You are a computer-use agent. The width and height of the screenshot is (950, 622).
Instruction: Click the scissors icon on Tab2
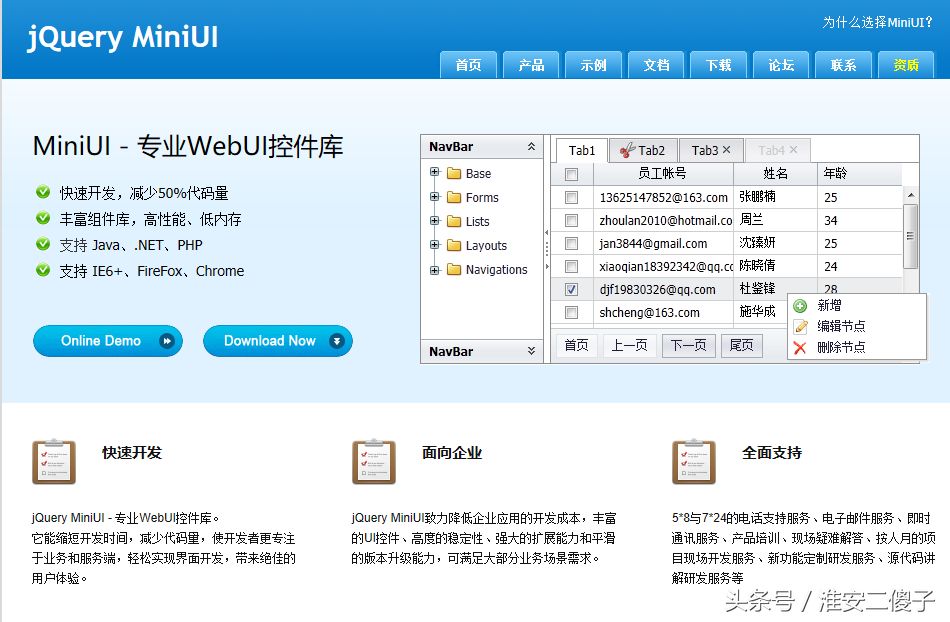click(628, 150)
